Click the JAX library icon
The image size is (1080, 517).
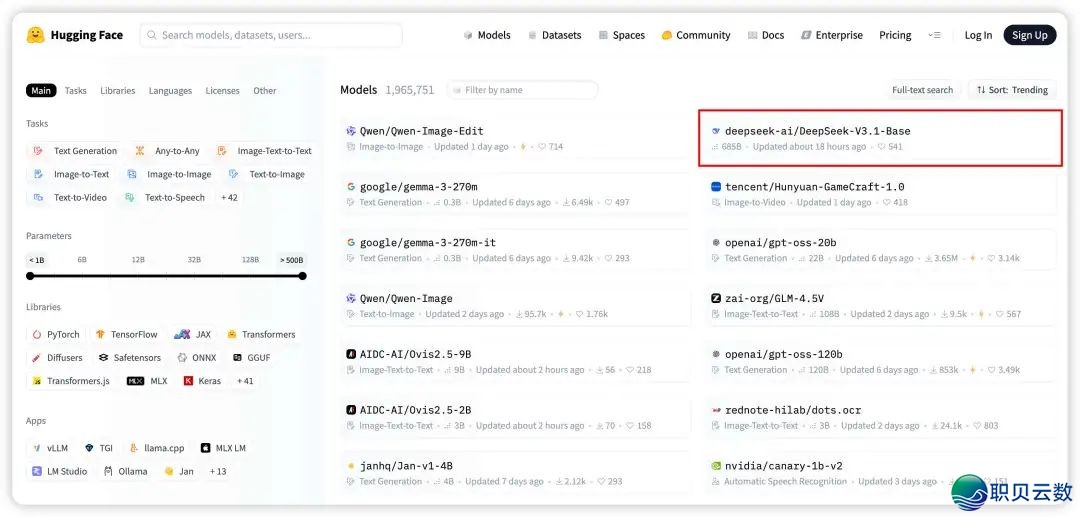182,335
